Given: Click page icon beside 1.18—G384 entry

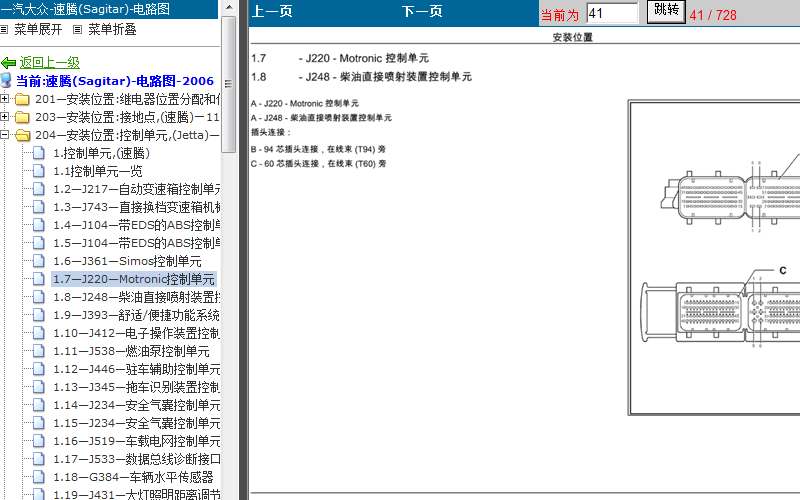Looking at the screenshot, I should [x=39, y=477].
